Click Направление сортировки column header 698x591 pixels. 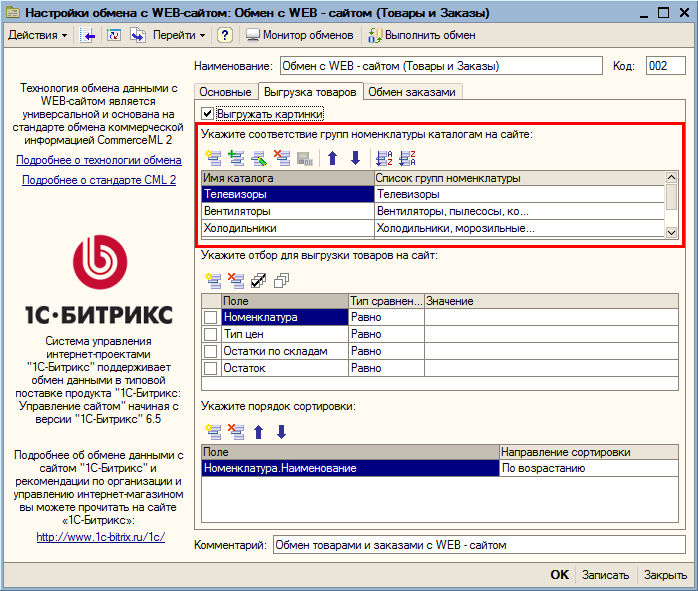(589, 452)
